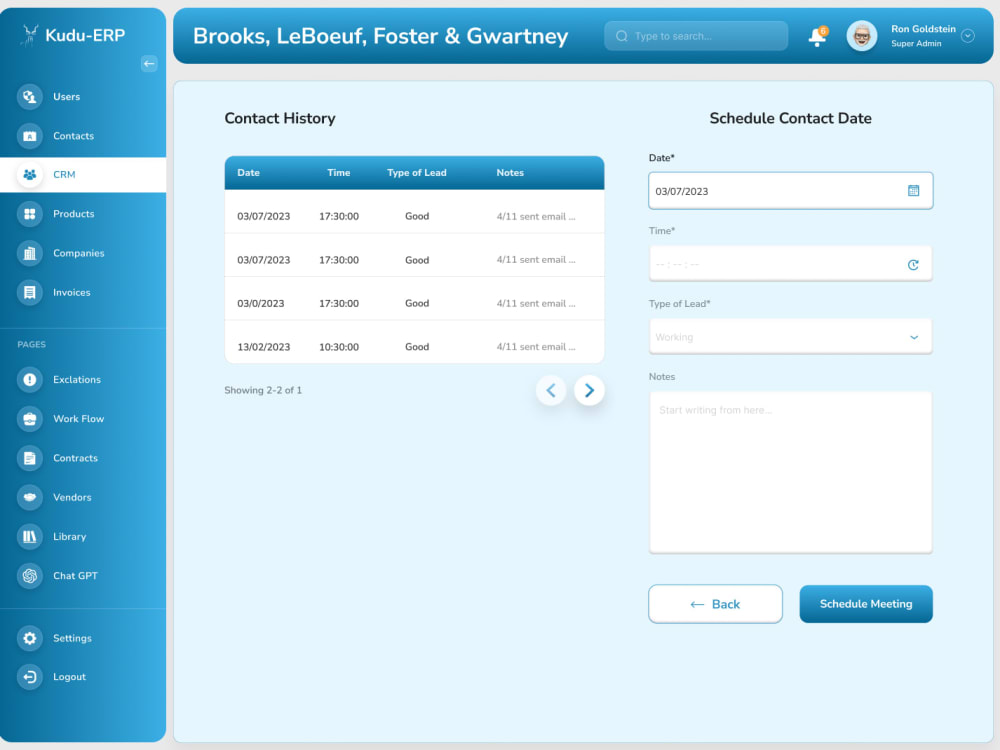The image size is (1000, 750).
Task: Open the Companies menu item
Action: coord(78,253)
